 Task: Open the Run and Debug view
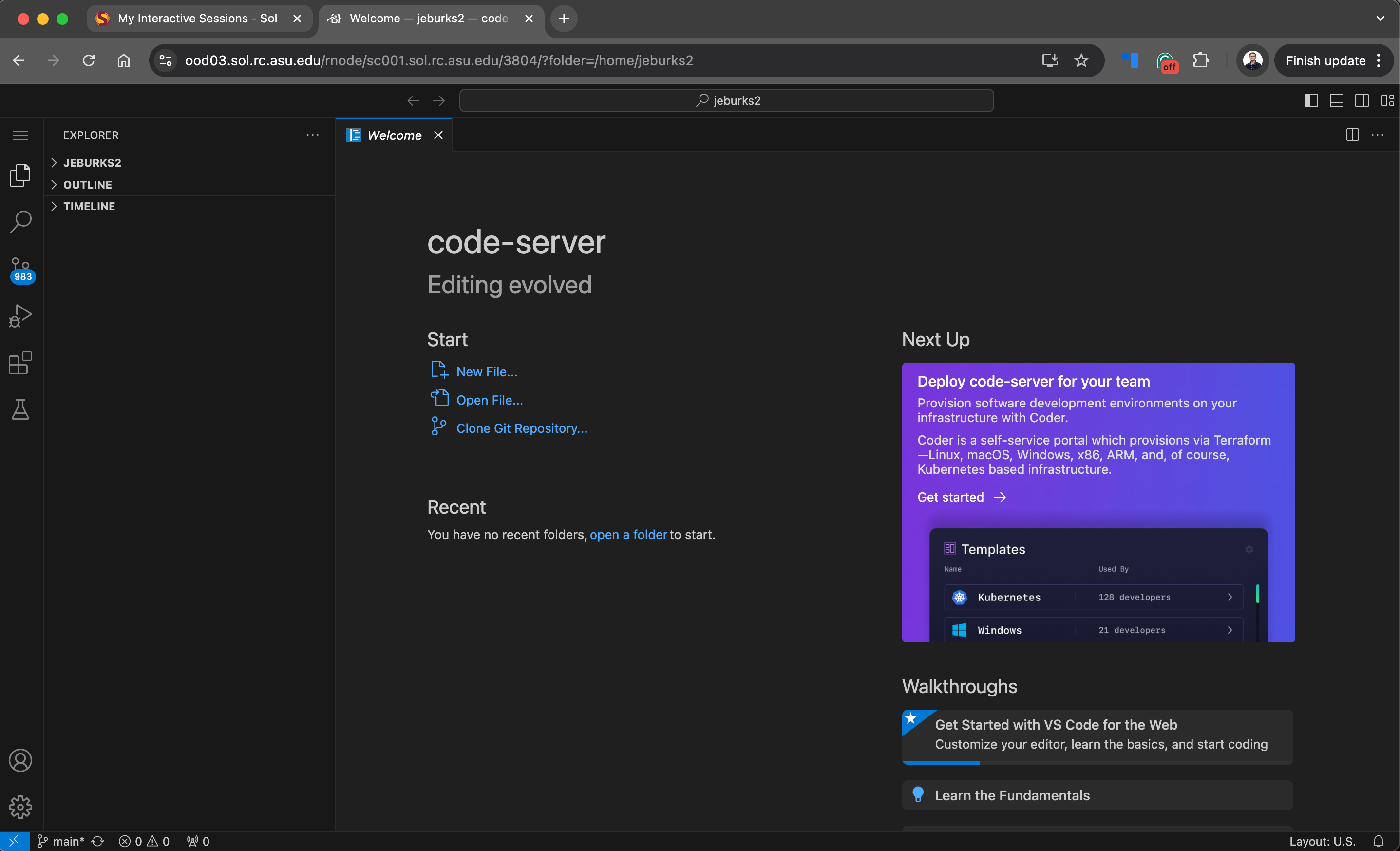20,315
